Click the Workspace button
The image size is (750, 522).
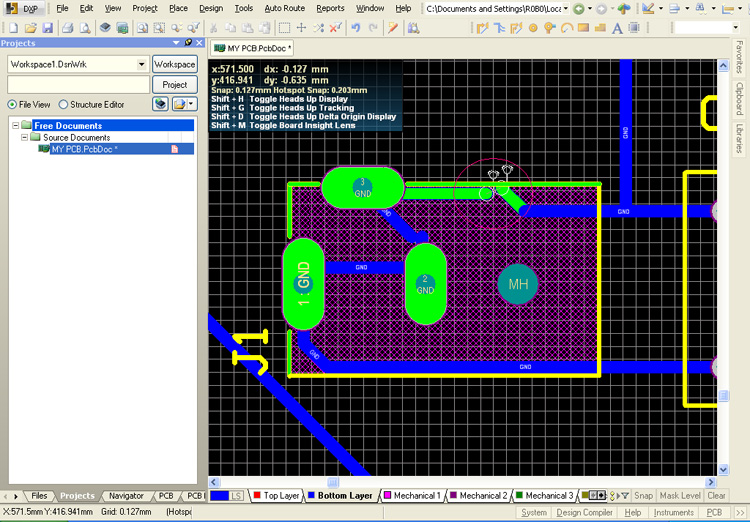(175, 64)
